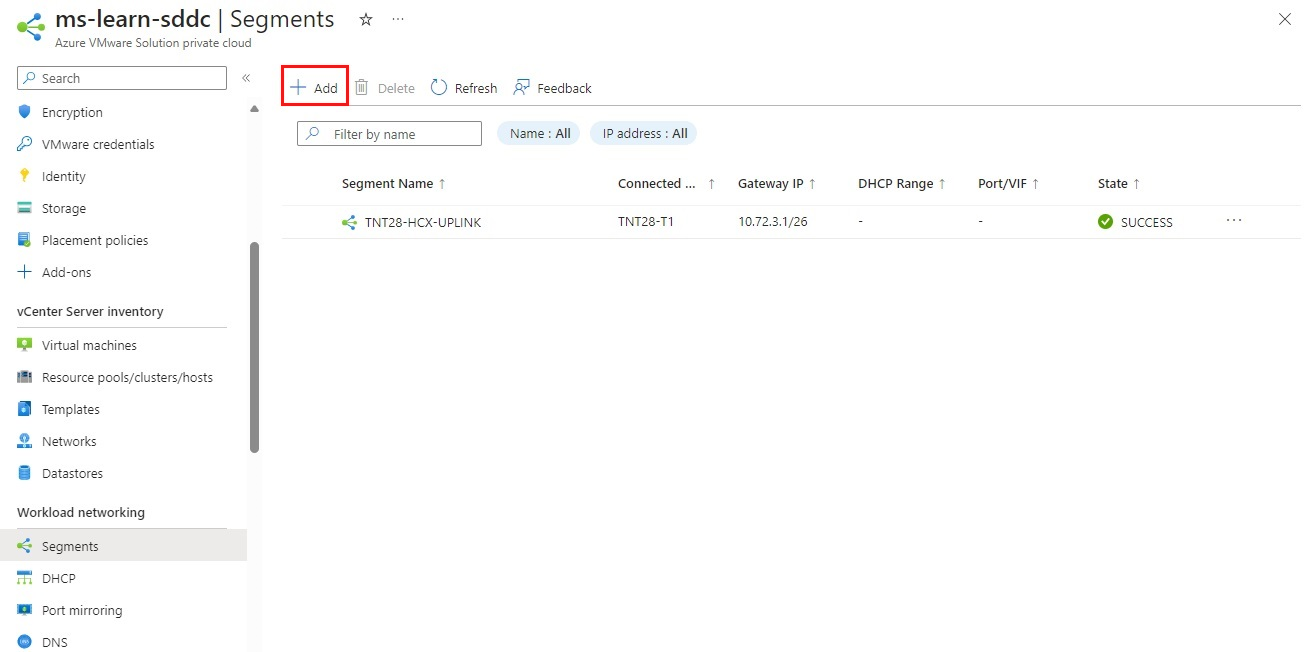The height and width of the screenshot is (652, 1304).
Task: Open Port mirroring settings
Action: pyautogui.click(x=80, y=610)
